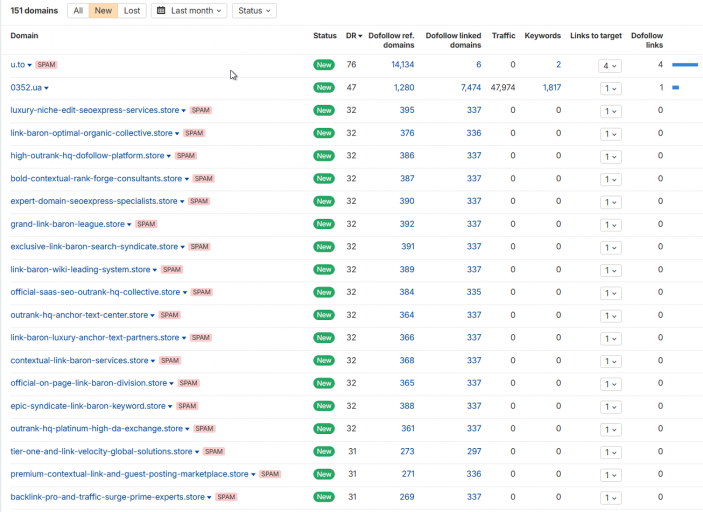Open the Status filter dropdown
703x512 pixels.
pyautogui.click(x=254, y=11)
